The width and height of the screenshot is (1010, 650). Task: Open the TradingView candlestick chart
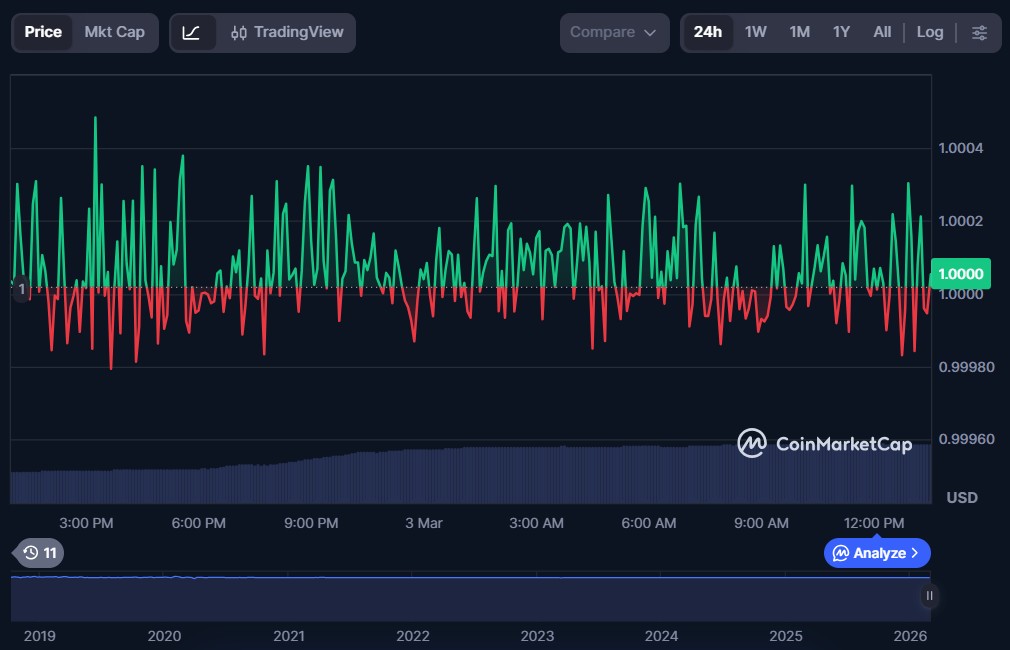click(286, 32)
